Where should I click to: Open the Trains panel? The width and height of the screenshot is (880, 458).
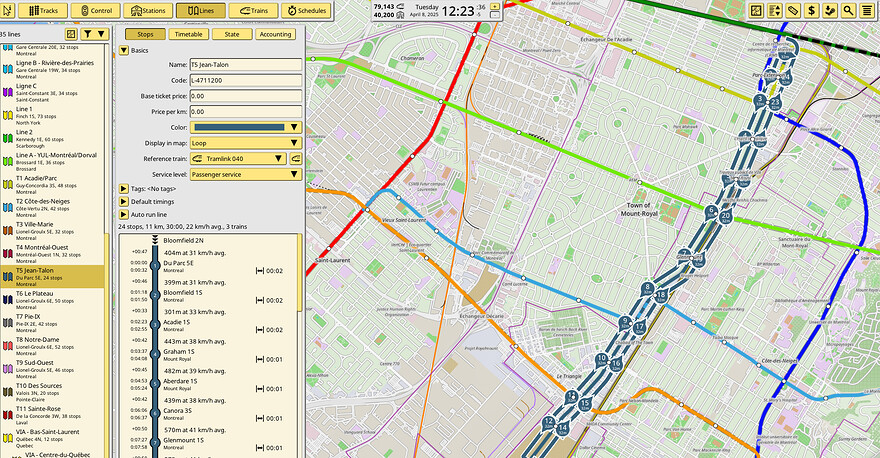(x=253, y=10)
